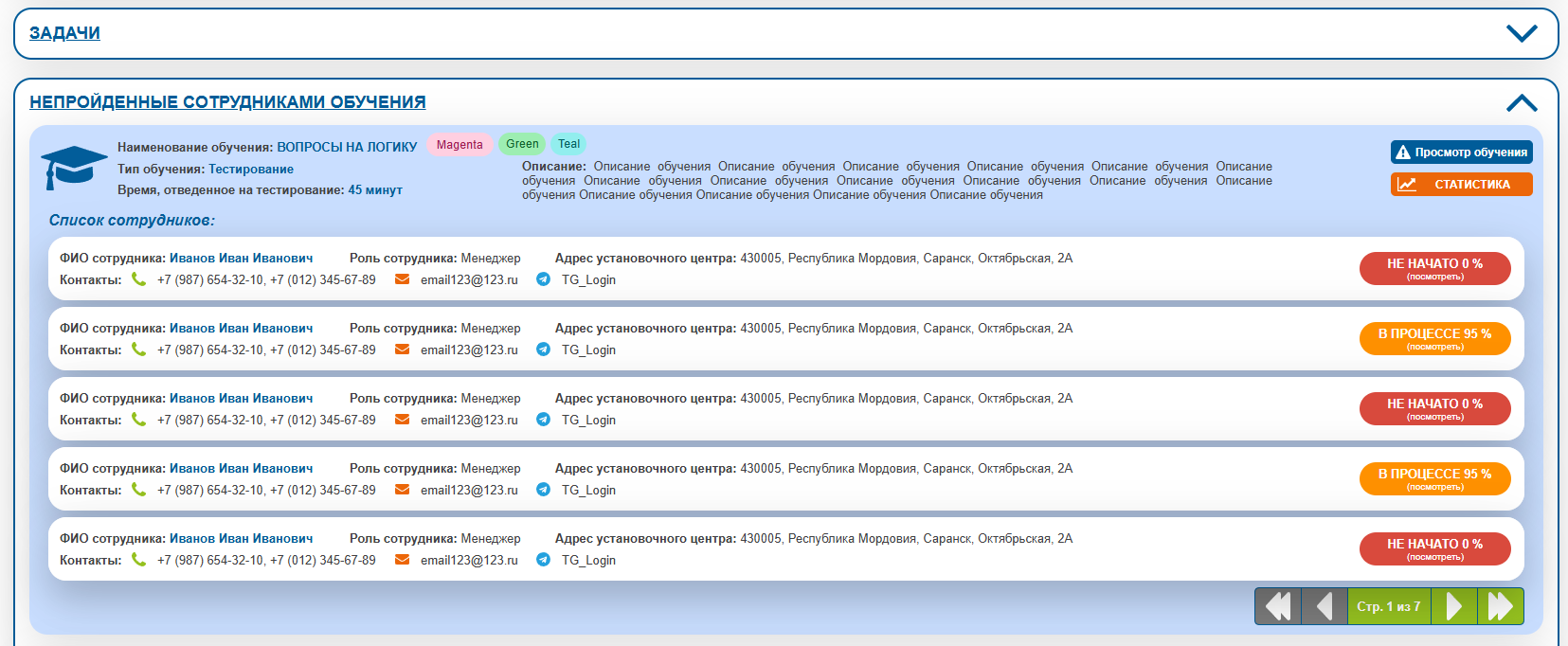The width and height of the screenshot is (1568, 646).
Task: Open the ЗАДАЧИ heading link
Action: (x=64, y=33)
